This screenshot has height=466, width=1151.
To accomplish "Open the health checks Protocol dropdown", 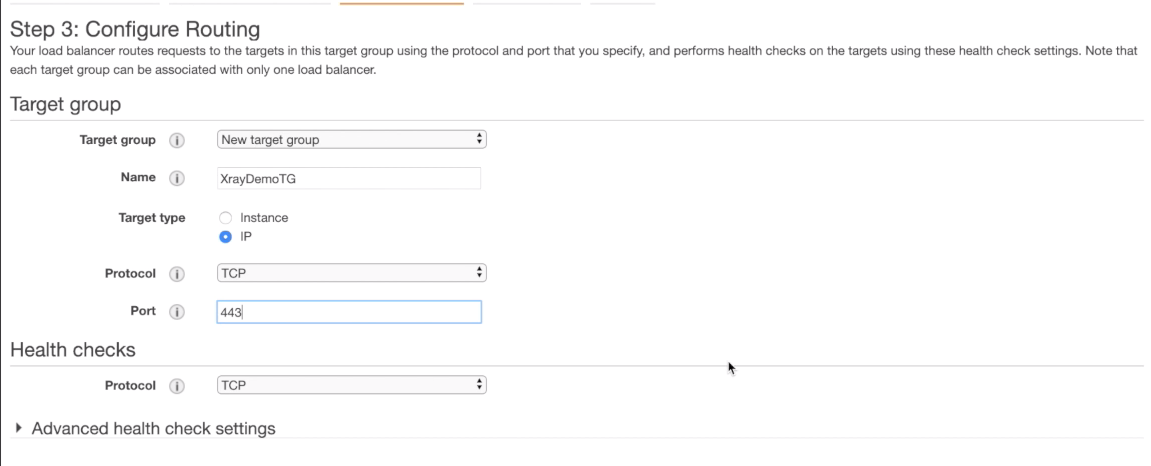I will tap(352, 385).
